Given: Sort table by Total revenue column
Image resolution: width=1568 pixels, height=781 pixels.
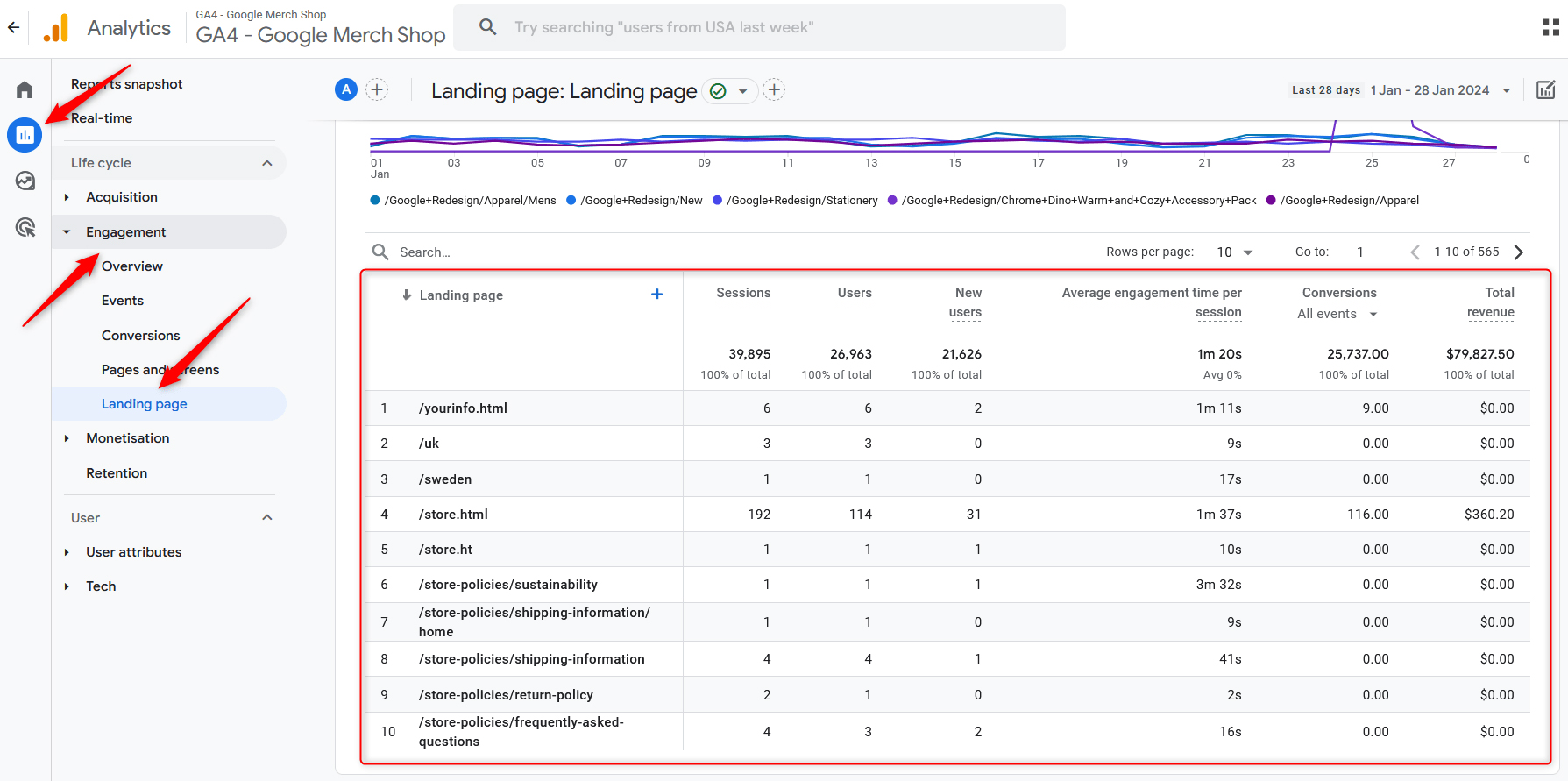Looking at the screenshot, I should tap(1491, 302).
